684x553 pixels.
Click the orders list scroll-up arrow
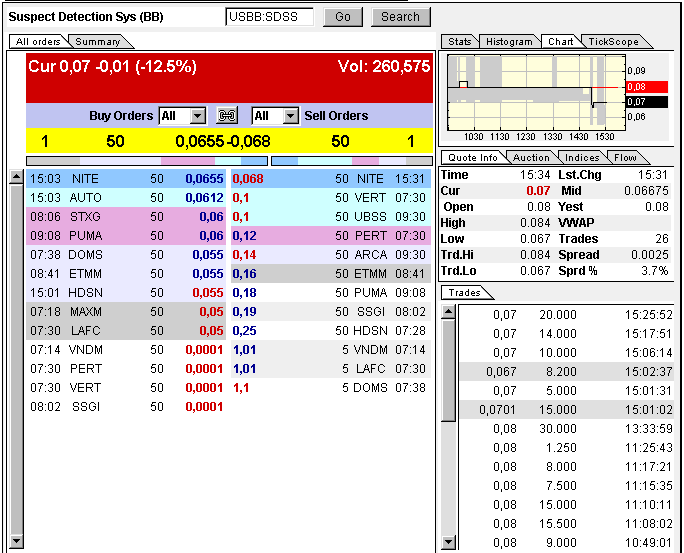coord(16,178)
